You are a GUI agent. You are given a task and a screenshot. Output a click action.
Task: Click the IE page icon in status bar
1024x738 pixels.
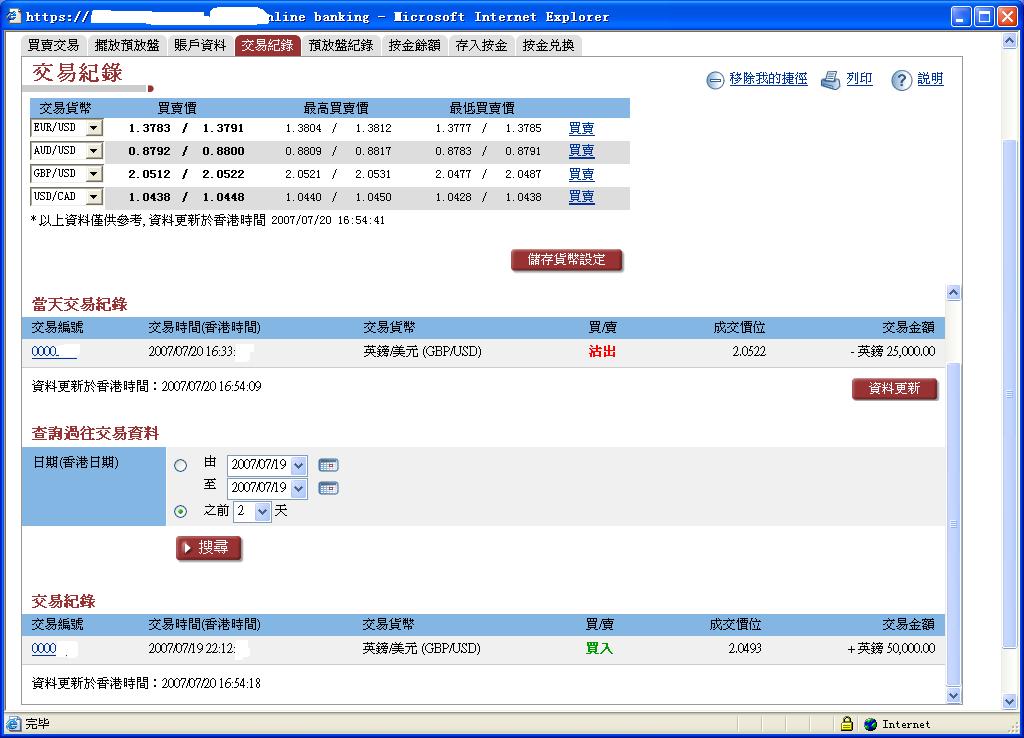pyautogui.click(x=13, y=724)
